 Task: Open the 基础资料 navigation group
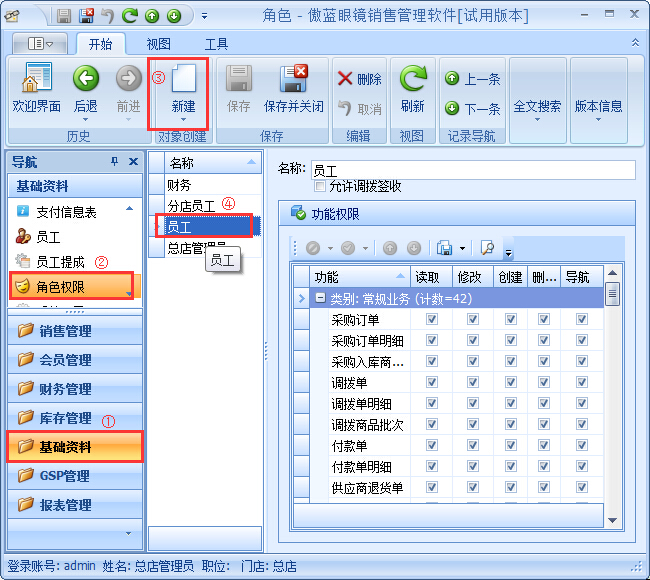pyautogui.click(x=75, y=447)
